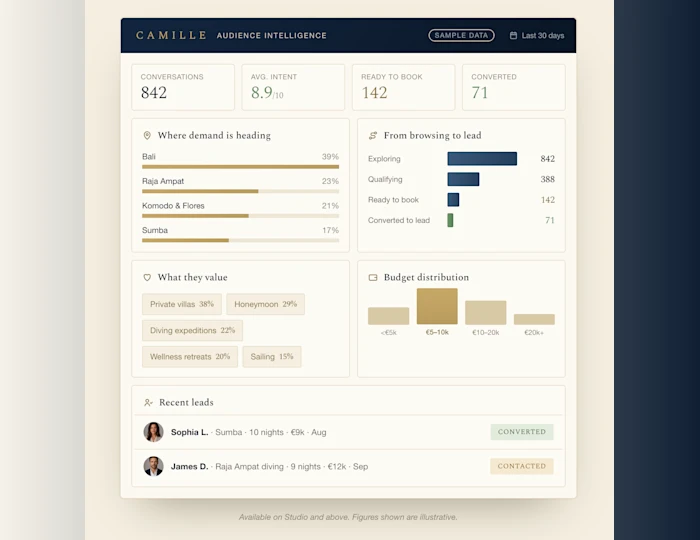The image size is (700, 540).
Task: Click the Bali demand progress bar
Action: pyautogui.click(x=240, y=167)
